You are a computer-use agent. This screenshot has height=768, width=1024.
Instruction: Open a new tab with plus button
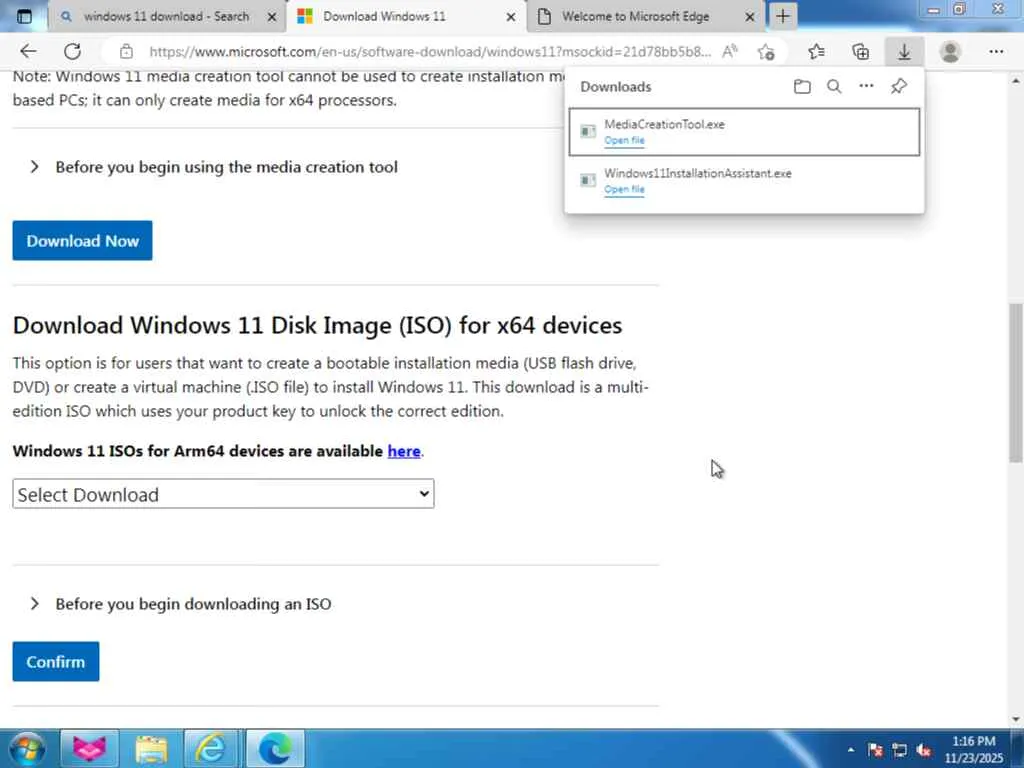coord(783,16)
